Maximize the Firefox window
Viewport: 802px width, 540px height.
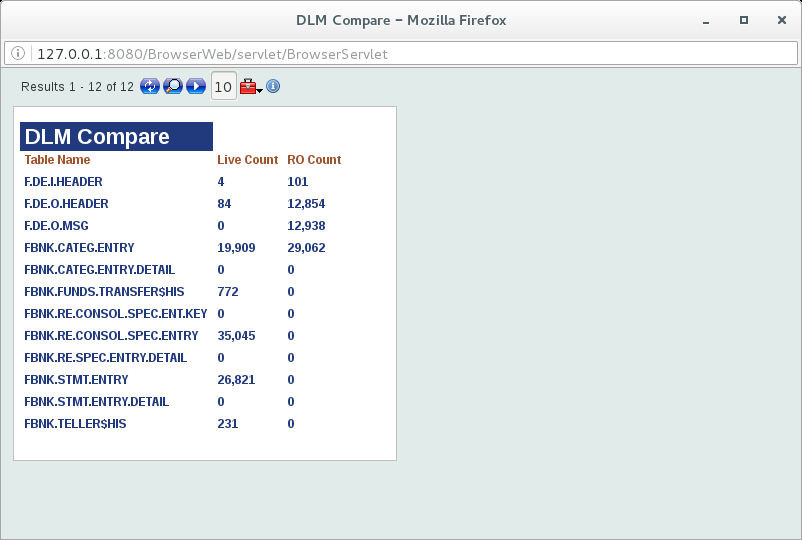point(743,20)
